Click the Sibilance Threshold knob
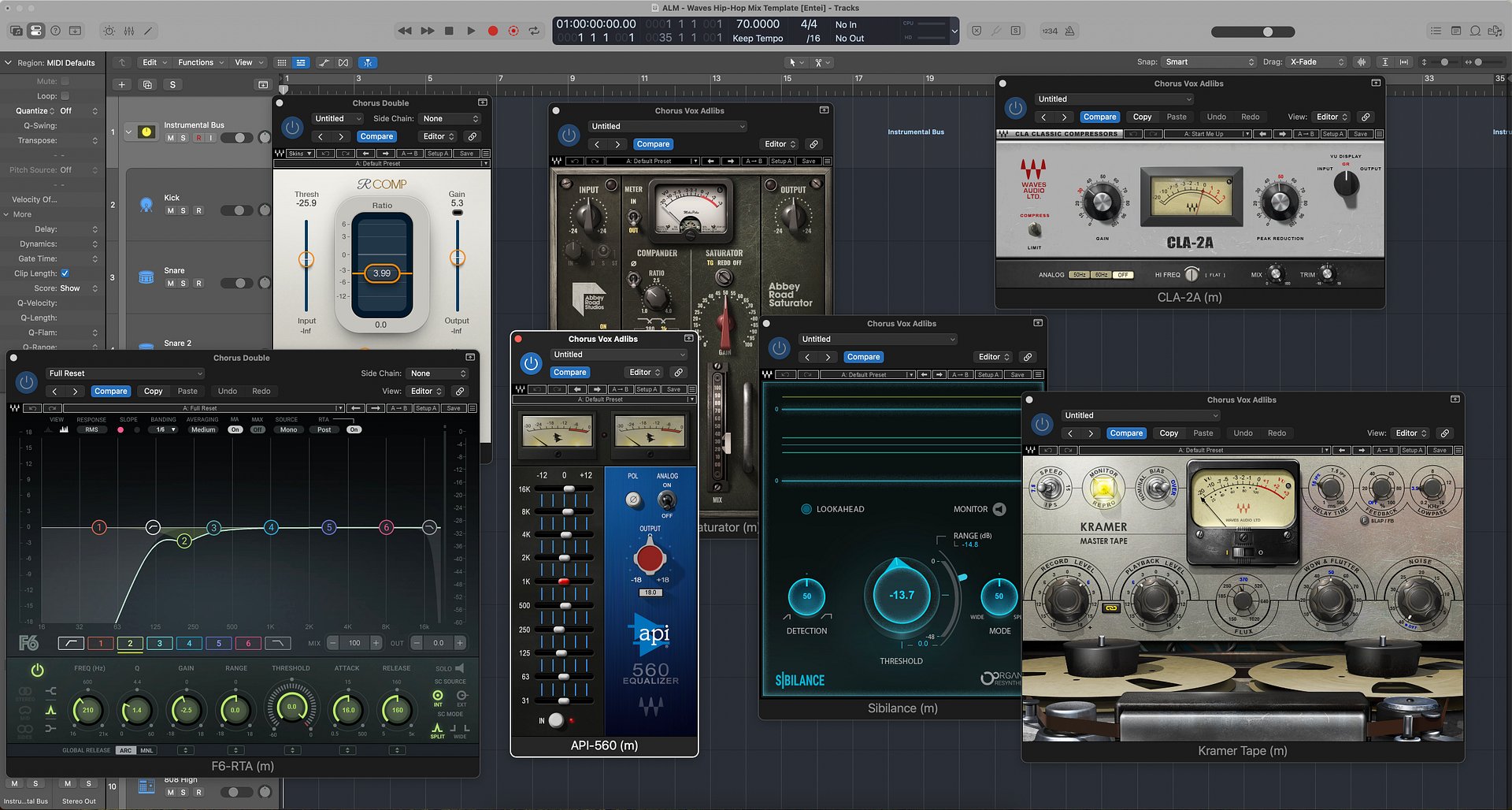 [x=902, y=595]
